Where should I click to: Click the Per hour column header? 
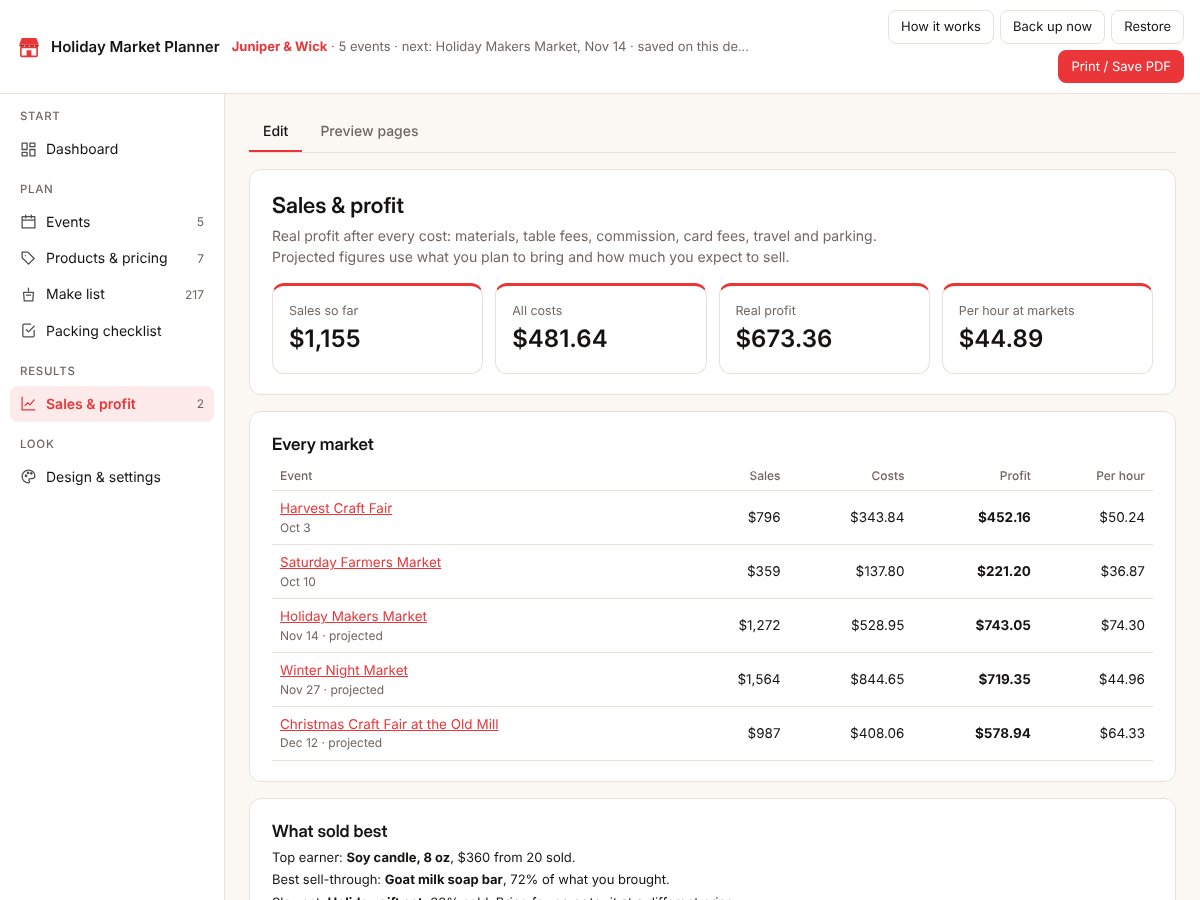pos(1120,476)
